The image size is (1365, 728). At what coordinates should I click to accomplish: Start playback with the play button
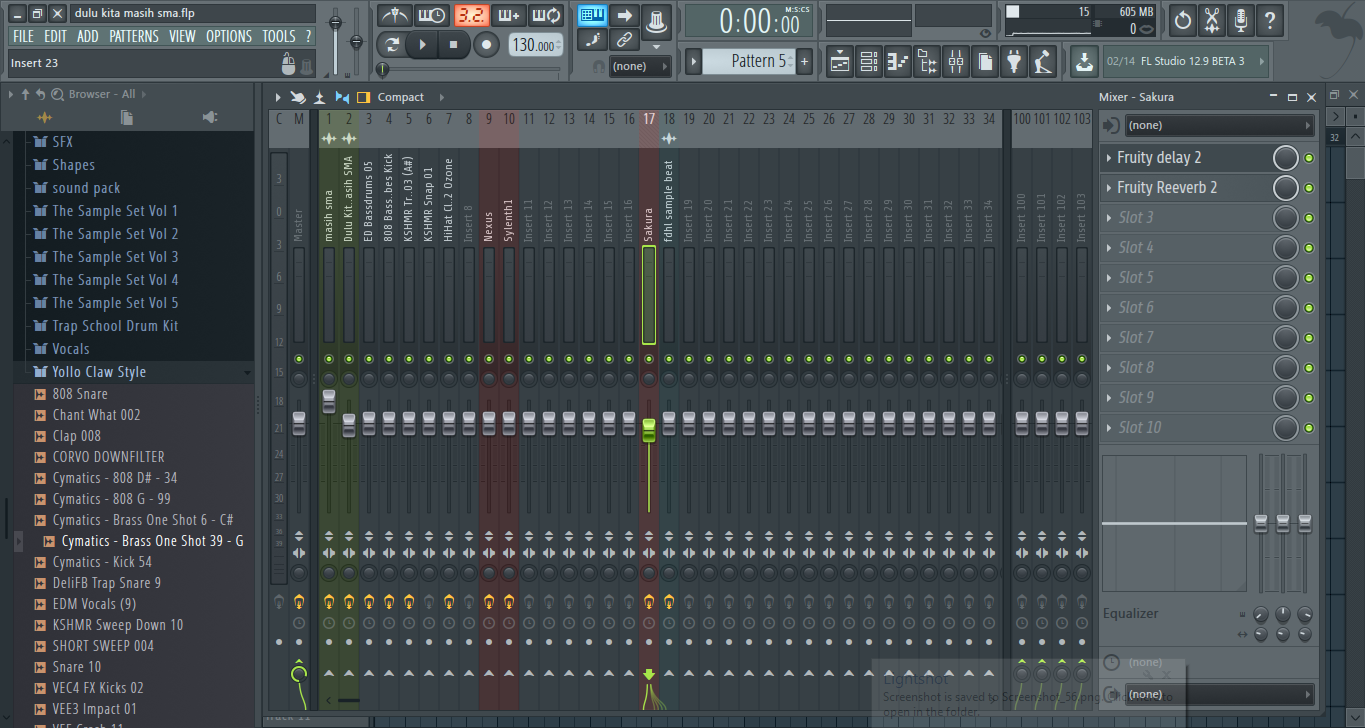coord(422,45)
